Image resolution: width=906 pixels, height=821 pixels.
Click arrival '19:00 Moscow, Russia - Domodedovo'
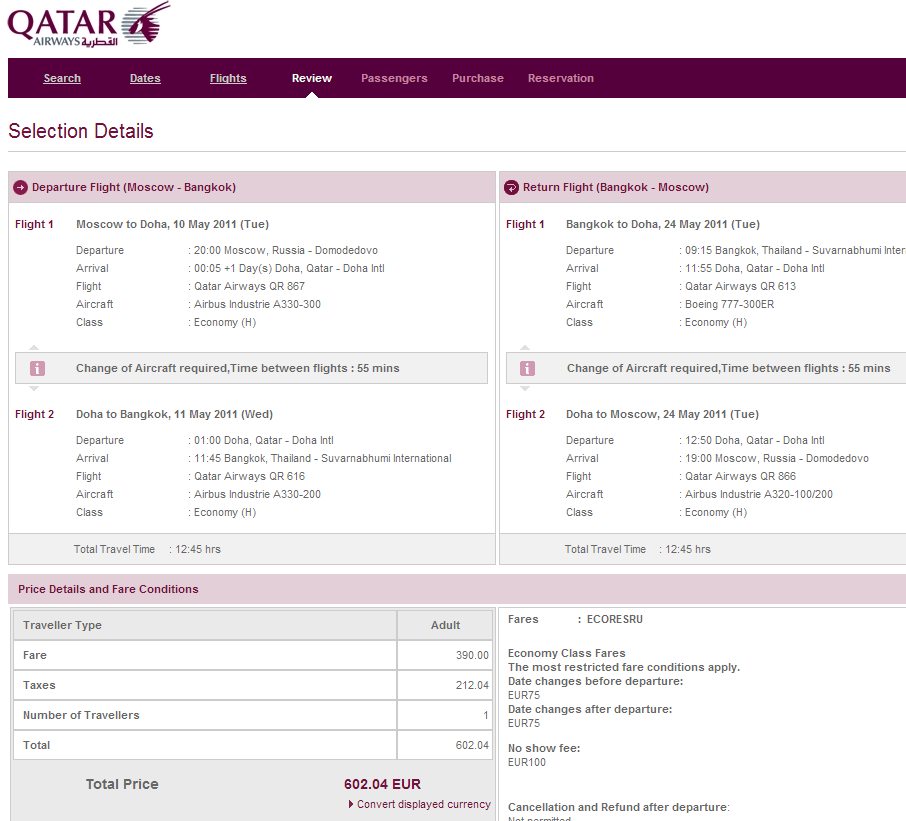pyautogui.click(x=777, y=458)
